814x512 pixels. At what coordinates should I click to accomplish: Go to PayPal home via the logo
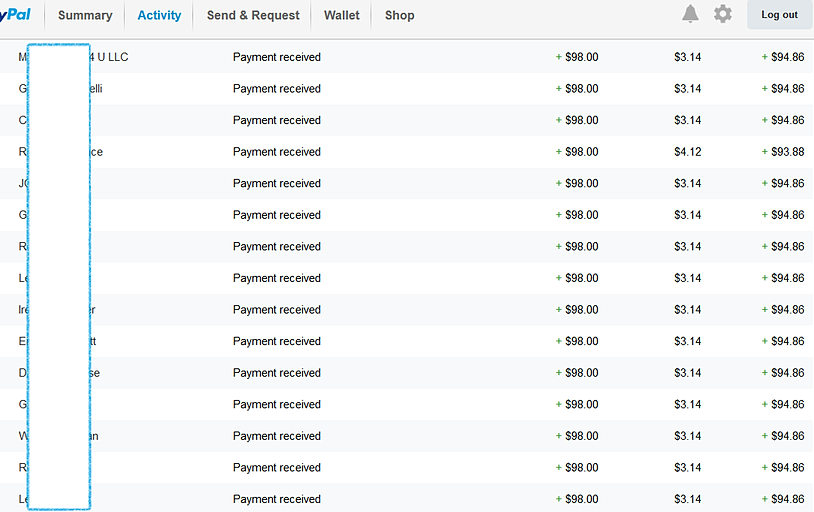coord(15,15)
